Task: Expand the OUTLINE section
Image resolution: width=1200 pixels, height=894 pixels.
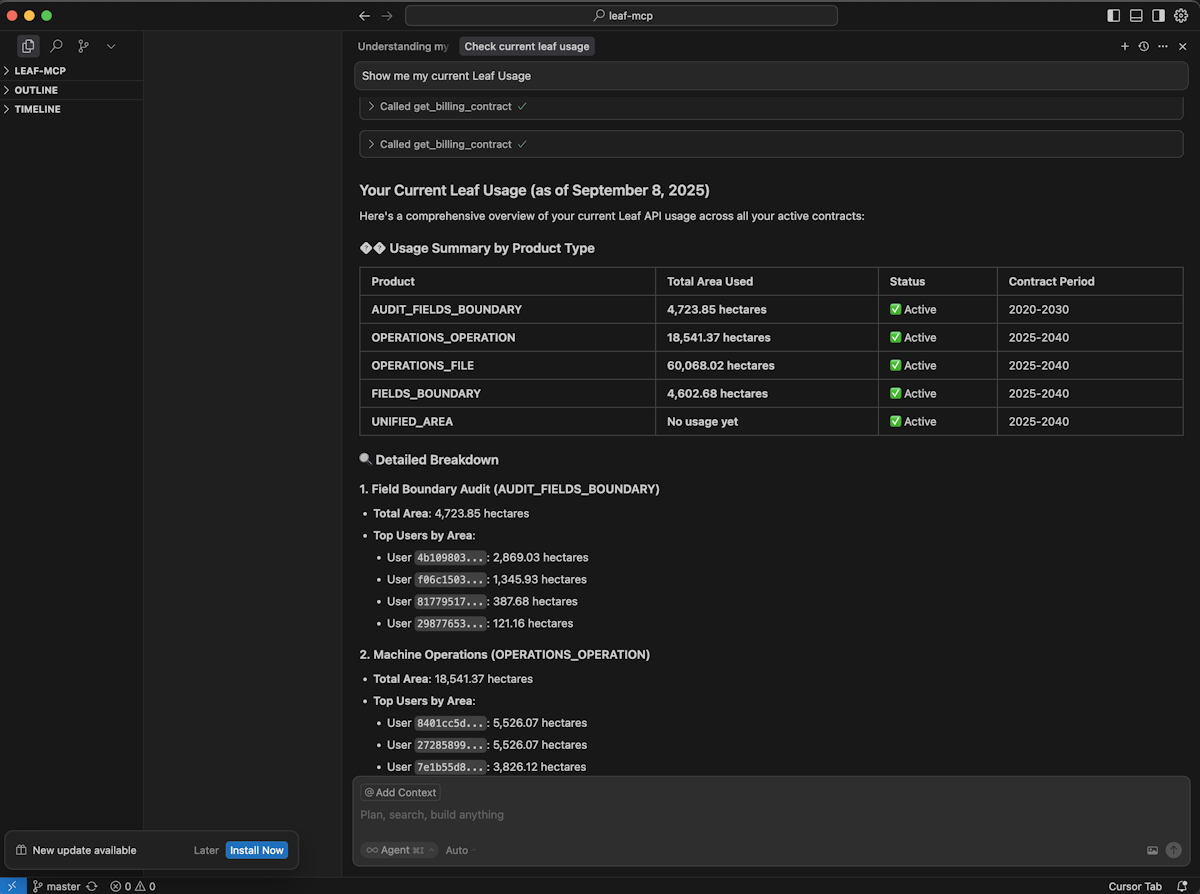Action: click(36, 90)
